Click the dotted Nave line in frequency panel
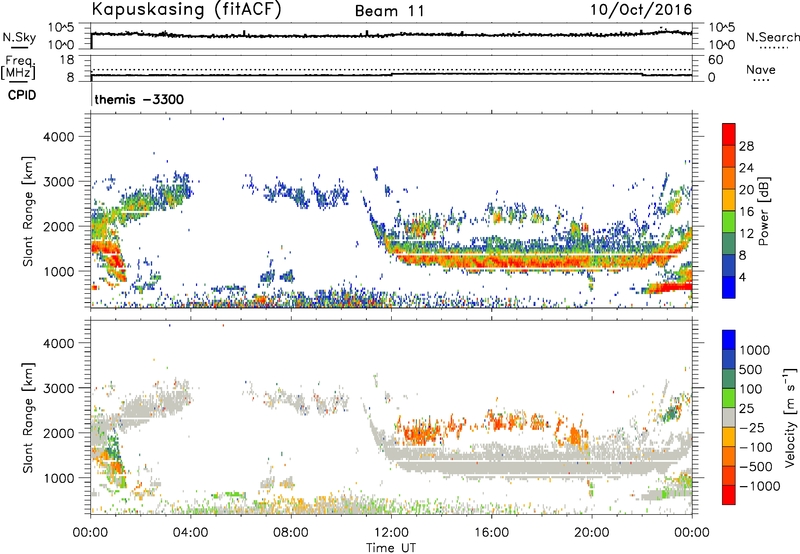The image size is (800, 554). [391, 69]
